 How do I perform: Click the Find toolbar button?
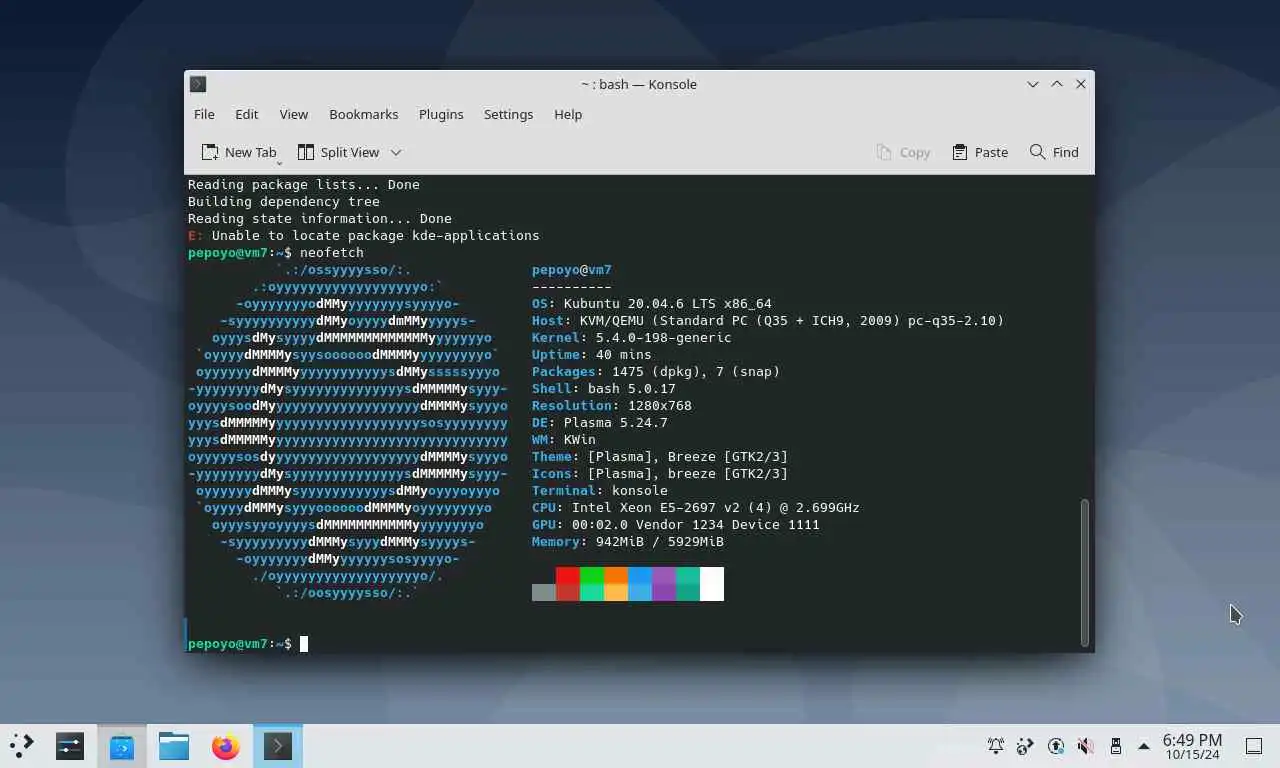(1054, 152)
